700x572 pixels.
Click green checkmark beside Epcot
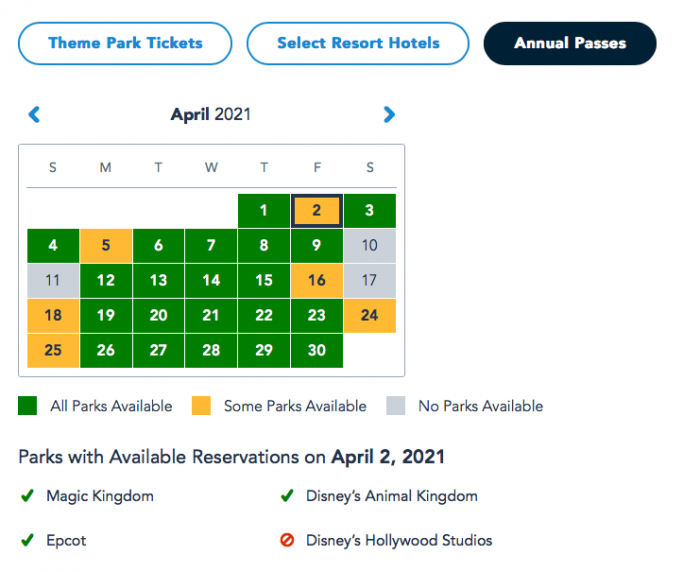[26, 540]
